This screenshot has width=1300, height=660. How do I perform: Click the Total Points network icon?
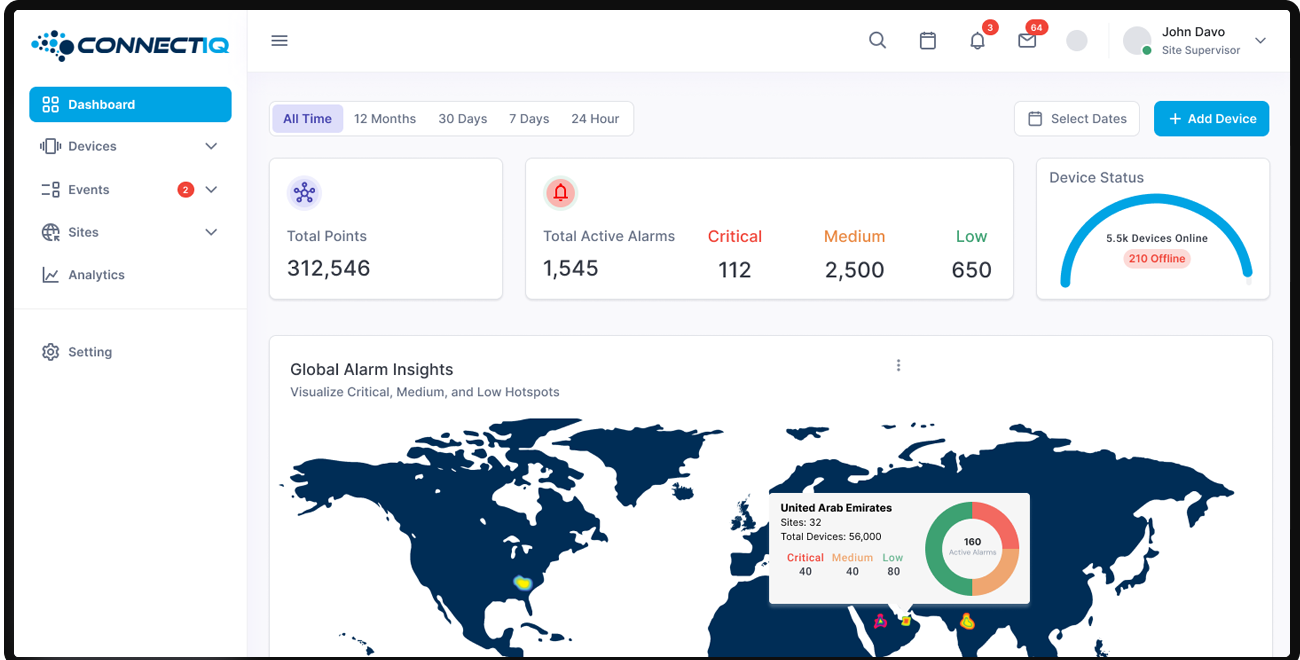(304, 193)
